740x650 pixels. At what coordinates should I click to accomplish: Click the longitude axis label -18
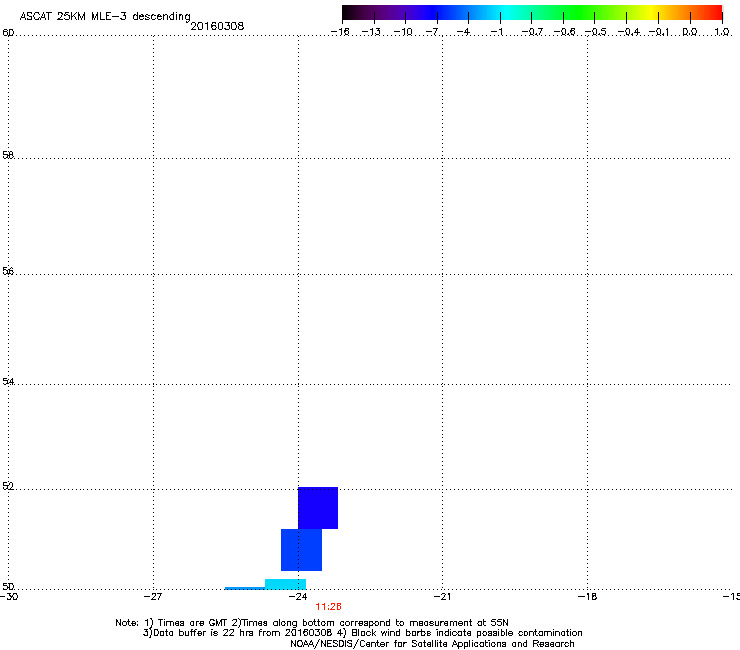coord(587,597)
